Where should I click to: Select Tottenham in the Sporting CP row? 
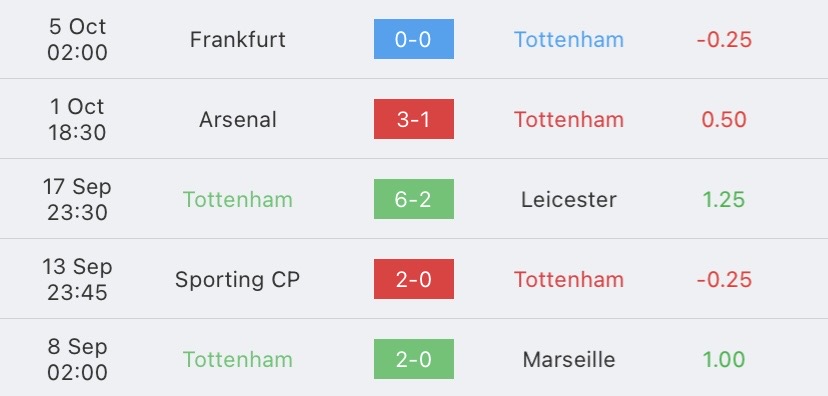(569, 280)
